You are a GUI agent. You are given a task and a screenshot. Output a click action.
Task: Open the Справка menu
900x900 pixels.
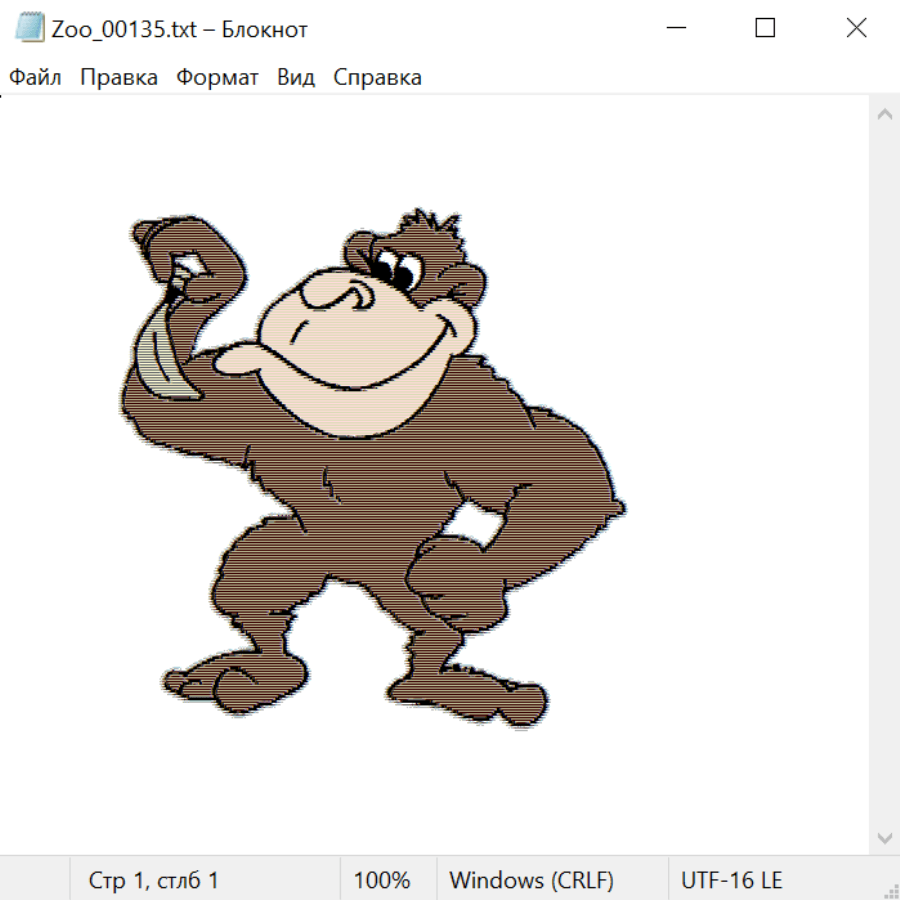pos(377,78)
